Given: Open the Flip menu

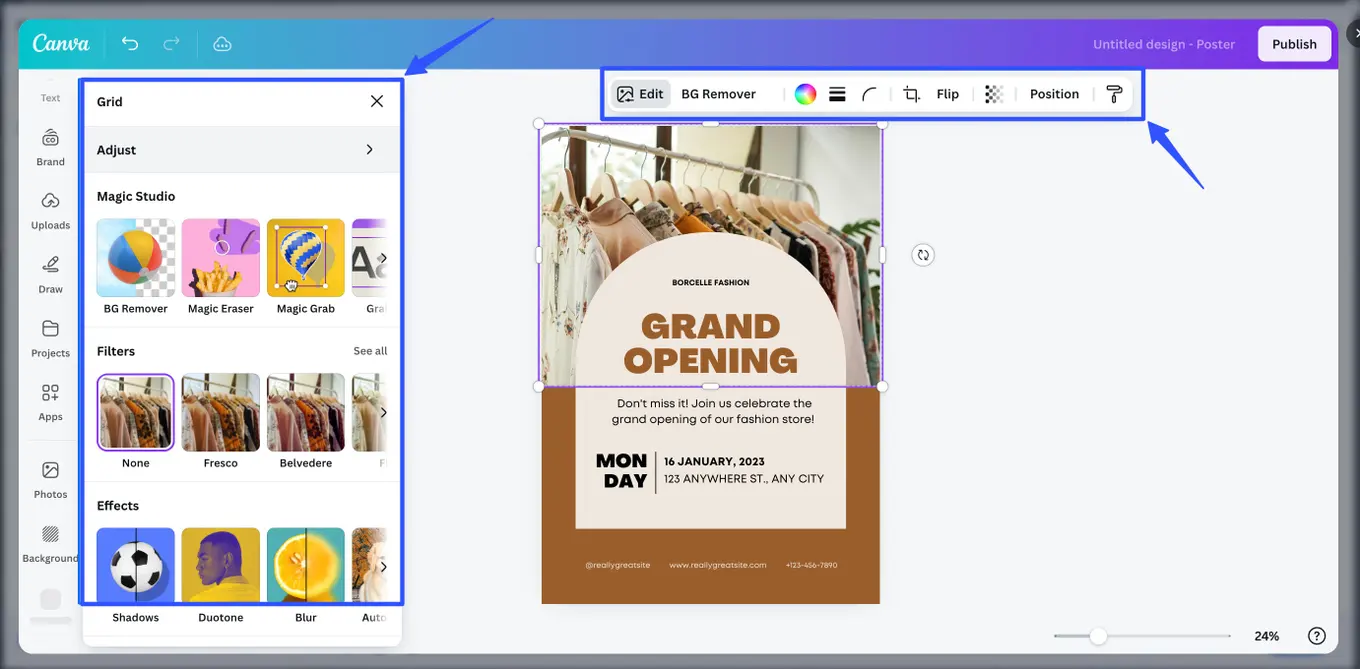Looking at the screenshot, I should click(947, 94).
